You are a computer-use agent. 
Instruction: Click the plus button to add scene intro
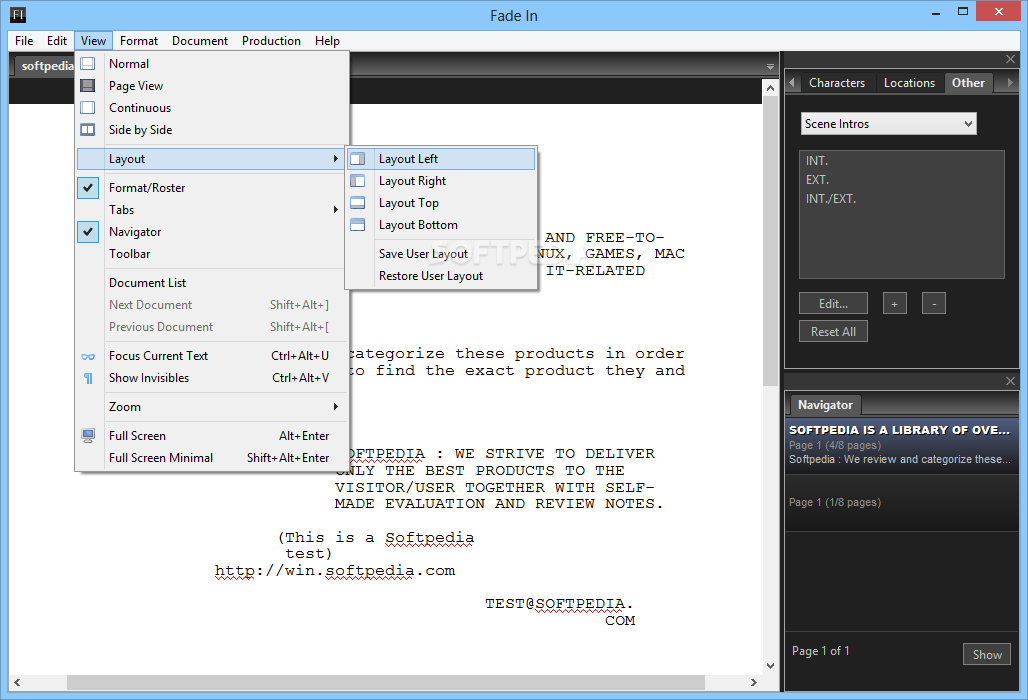894,303
